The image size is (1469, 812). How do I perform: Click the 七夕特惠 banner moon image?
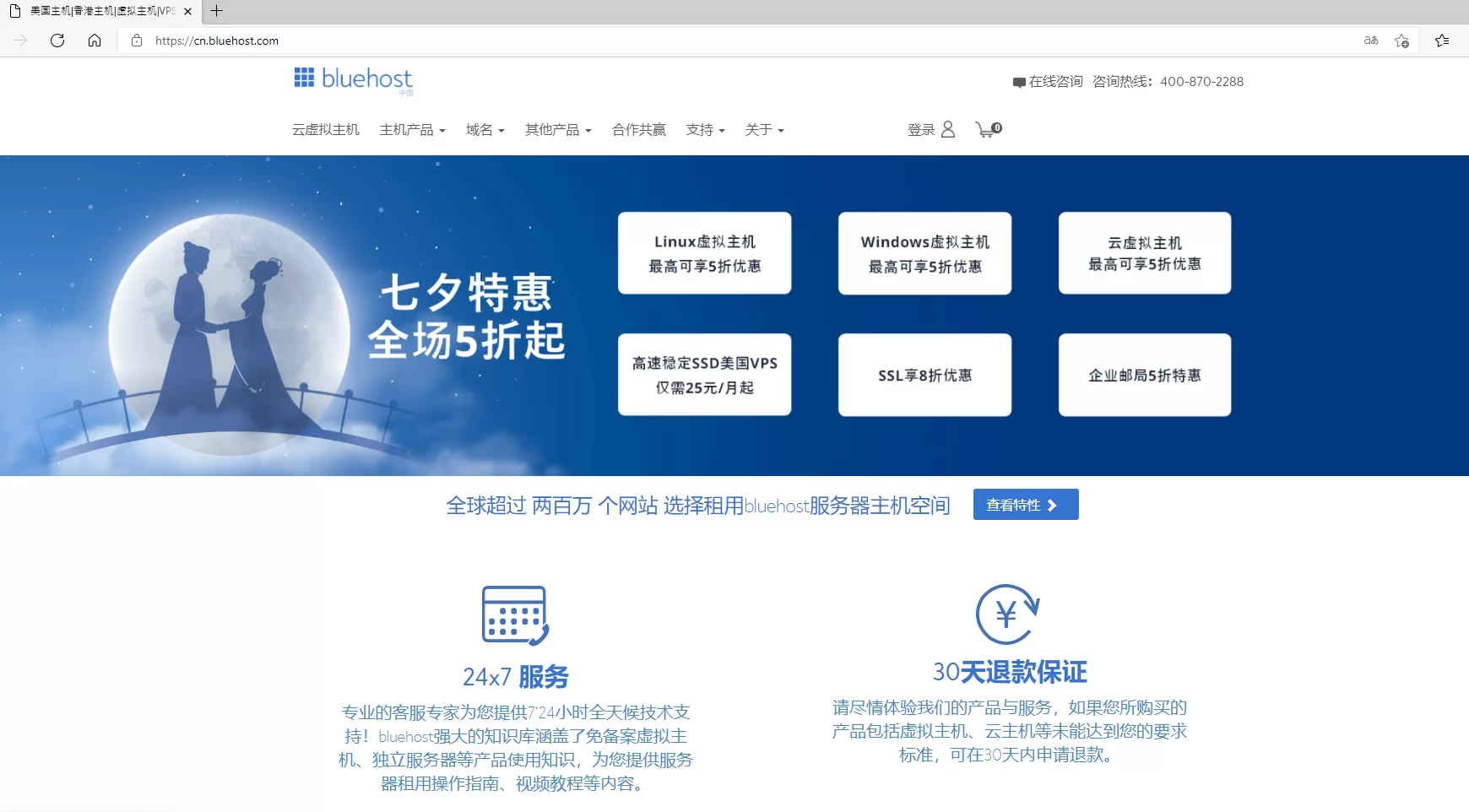[x=228, y=333]
